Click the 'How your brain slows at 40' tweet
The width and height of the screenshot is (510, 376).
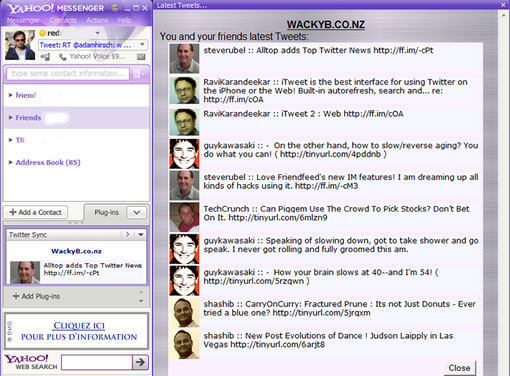[321, 277]
